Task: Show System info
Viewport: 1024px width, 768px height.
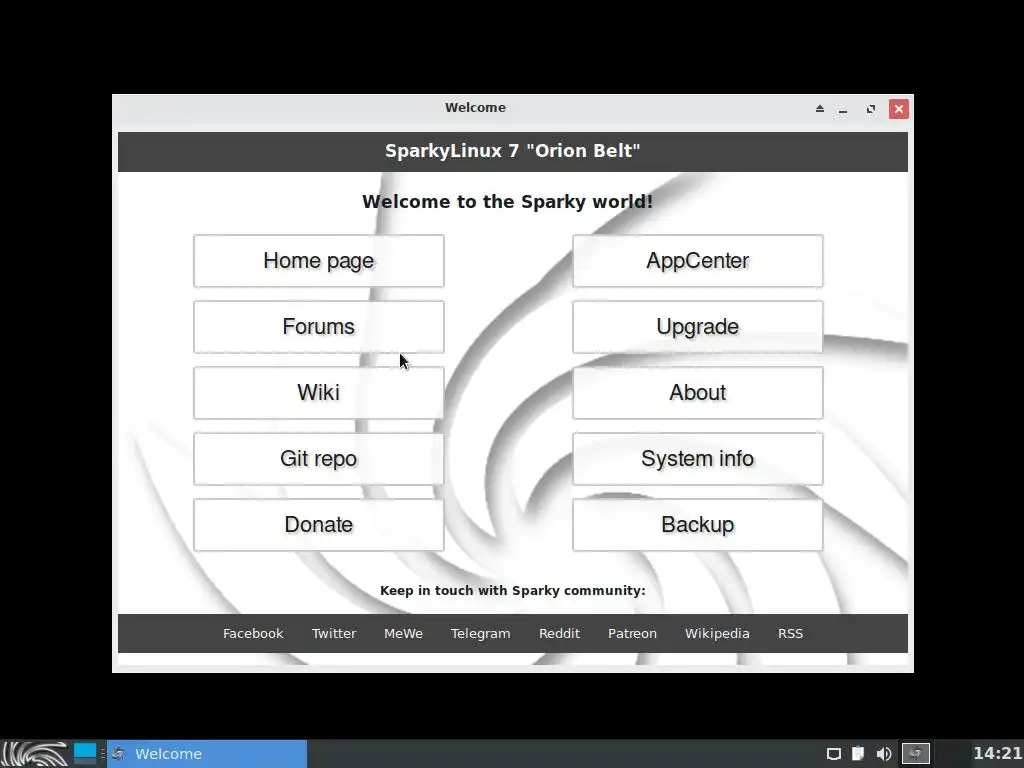Action: pyautogui.click(x=697, y=458)
